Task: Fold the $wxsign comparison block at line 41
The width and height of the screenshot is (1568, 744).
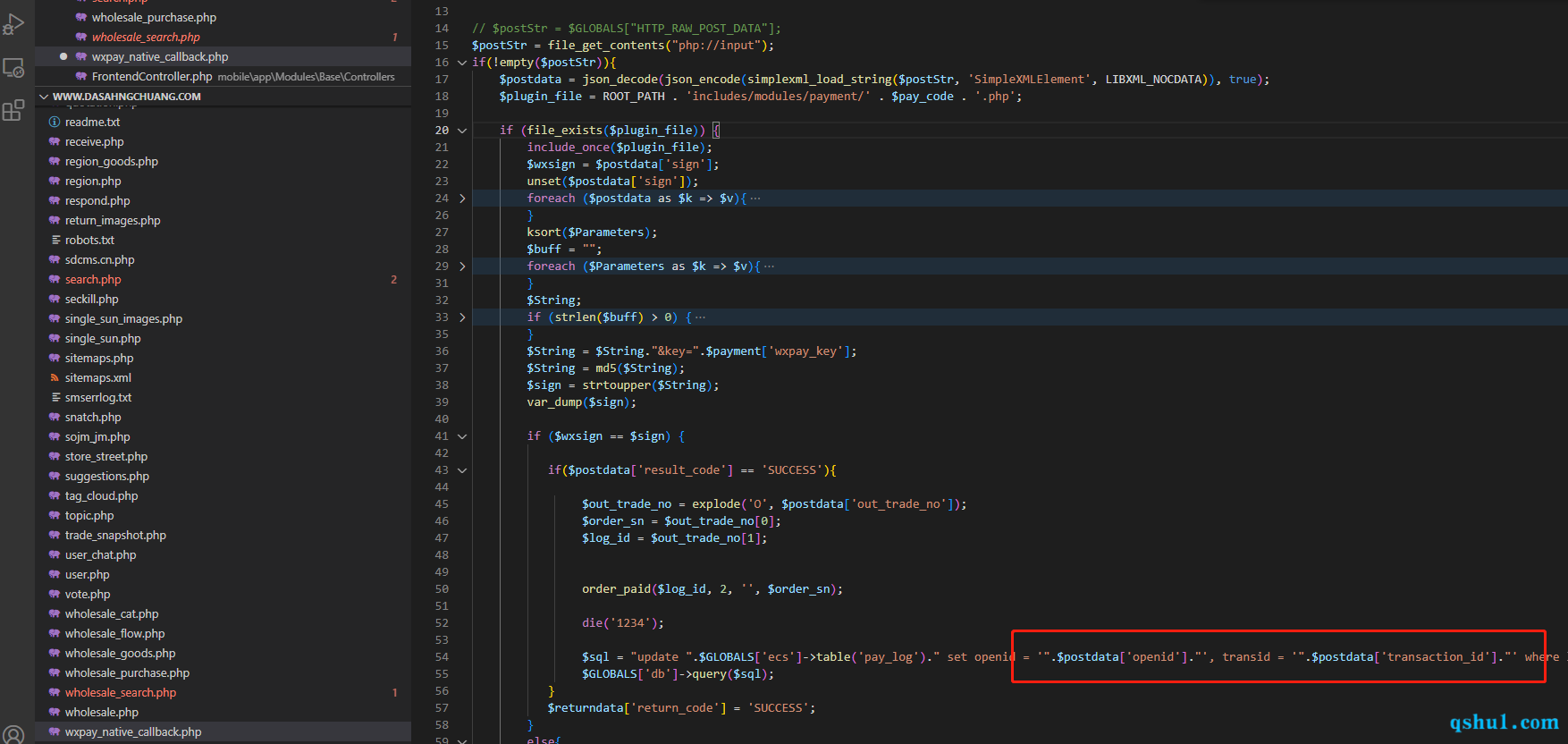Action: [462, 436]
